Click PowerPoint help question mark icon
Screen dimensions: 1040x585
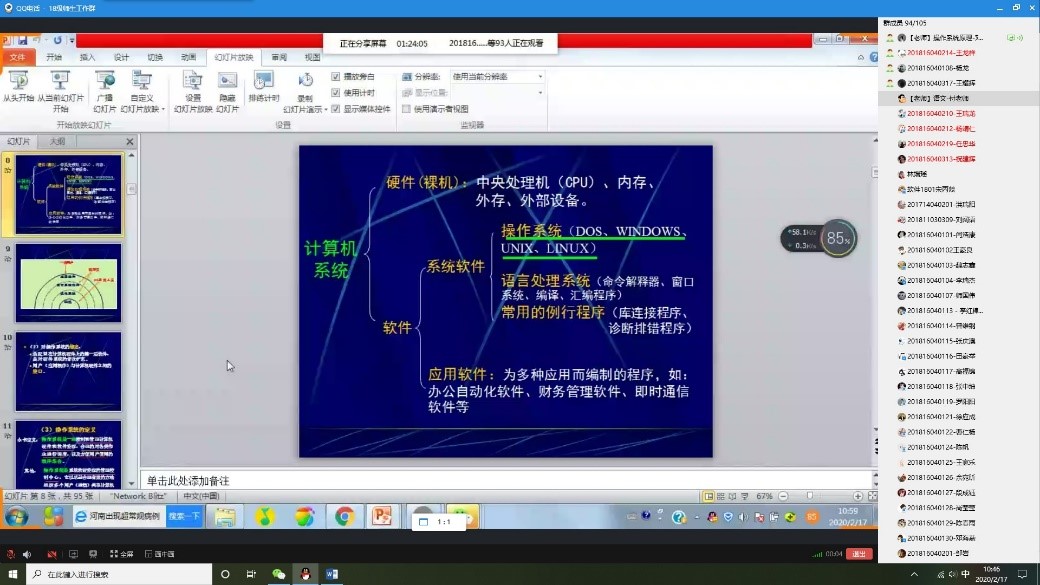[874, 58]
